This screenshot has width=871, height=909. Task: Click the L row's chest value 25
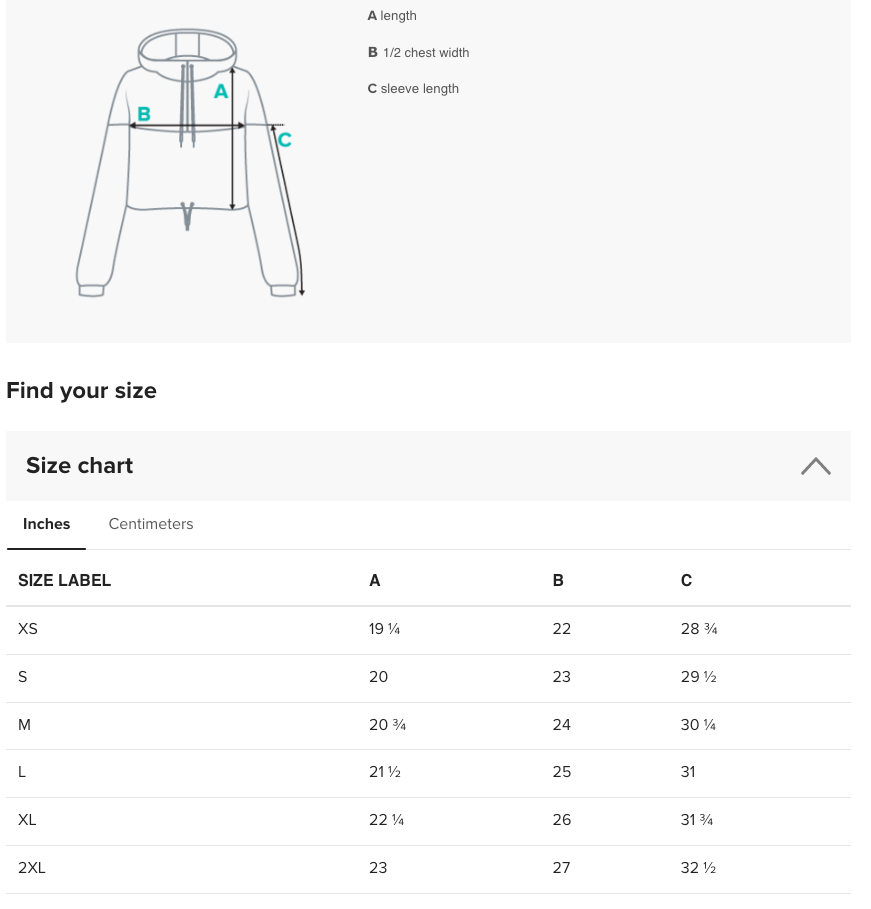pyautogui.click(x=561, y=772)
